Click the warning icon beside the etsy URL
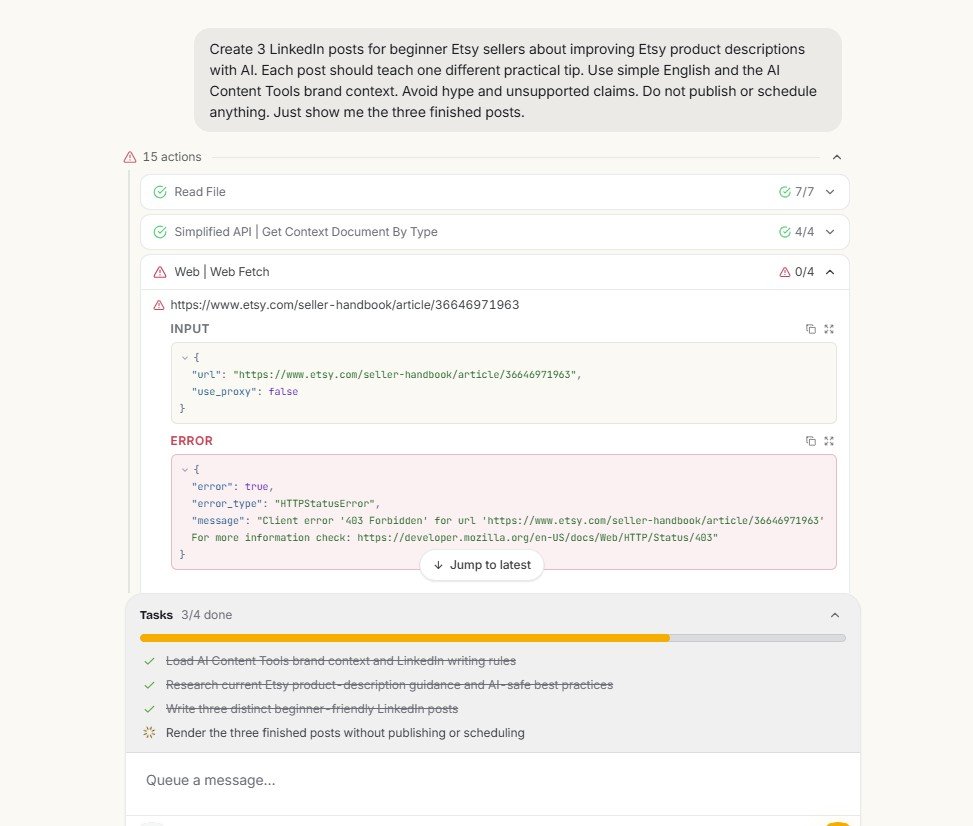Viewport: 973px width, 826px height. pos(159,305)
